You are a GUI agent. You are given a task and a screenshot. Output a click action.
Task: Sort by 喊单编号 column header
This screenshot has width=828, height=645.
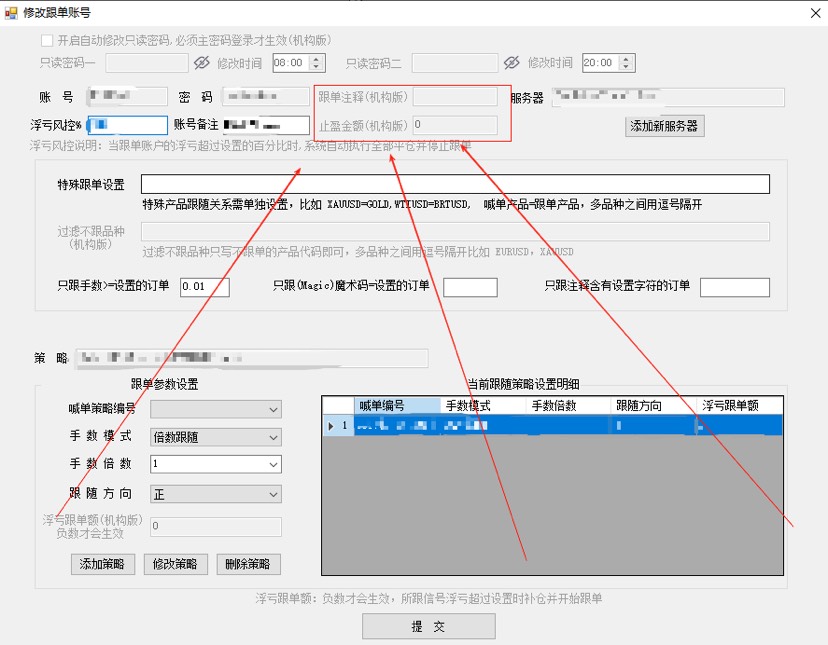[397, 406]
